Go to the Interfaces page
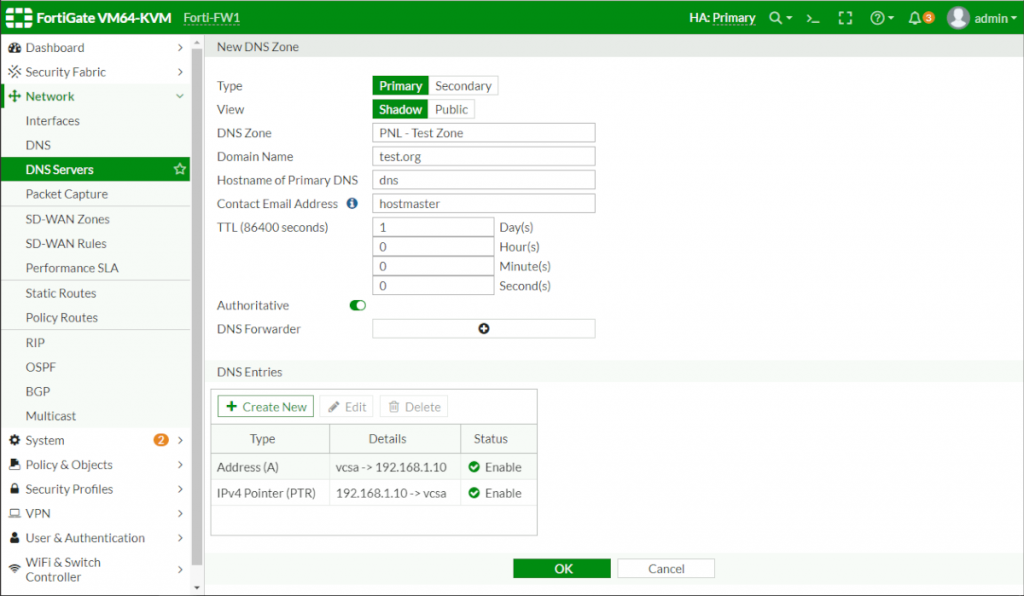The height and width of the screenshot is (596, 1024). (53, 121)
